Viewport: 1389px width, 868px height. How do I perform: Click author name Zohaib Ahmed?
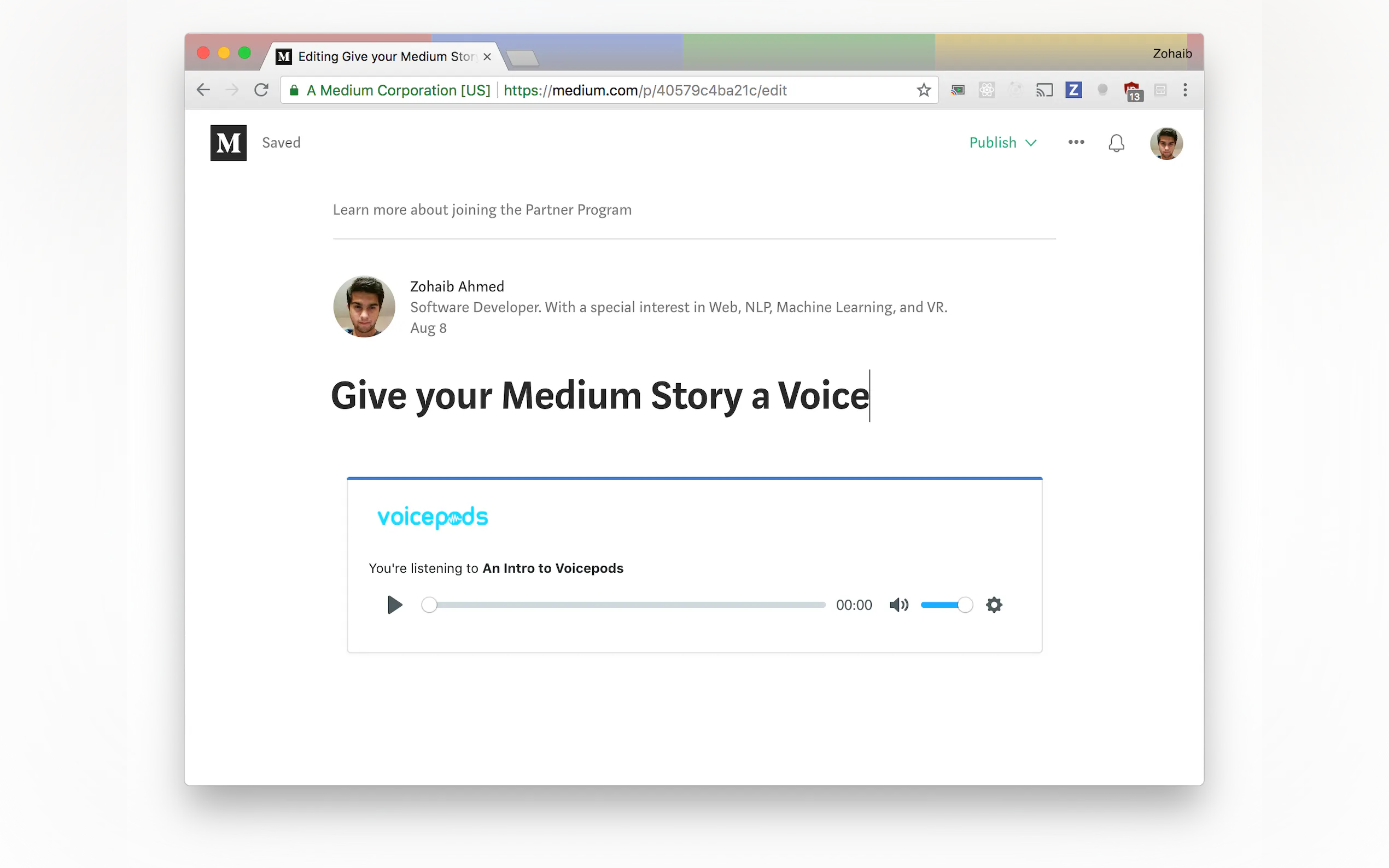(x=457, y=286)
